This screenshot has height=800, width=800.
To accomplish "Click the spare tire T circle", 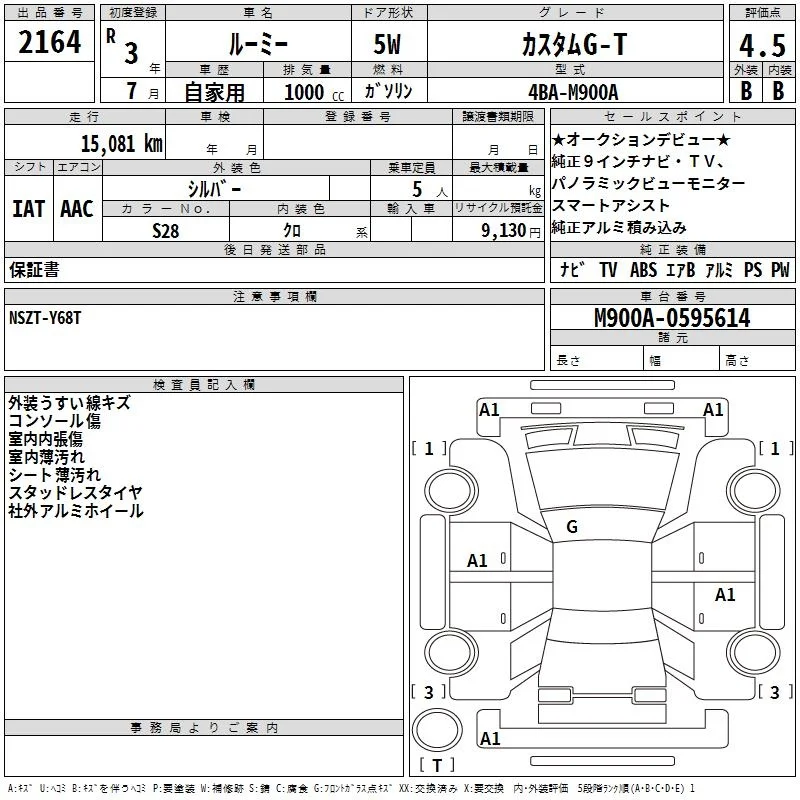I will (x=437, y=730).
